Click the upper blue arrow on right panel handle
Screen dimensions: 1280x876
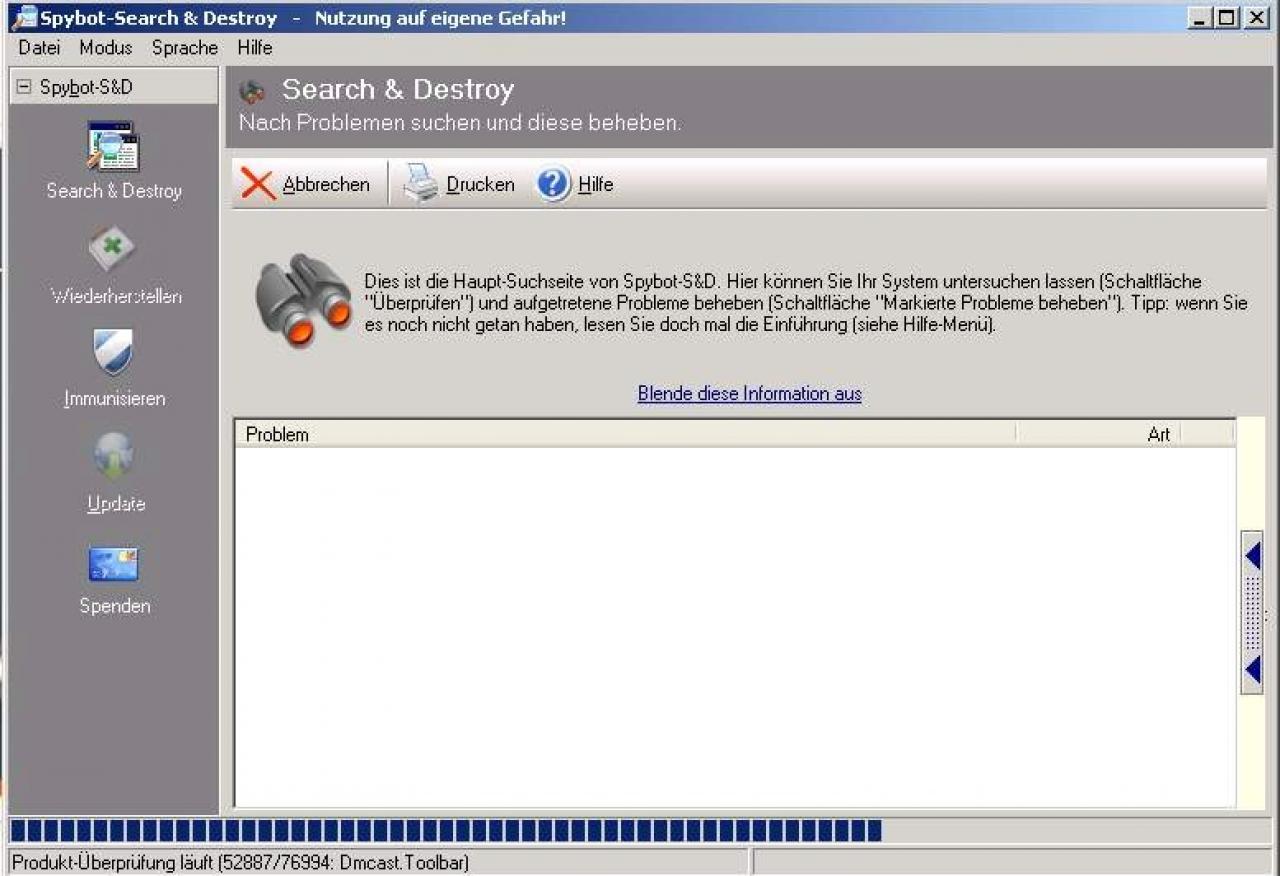1252,556
